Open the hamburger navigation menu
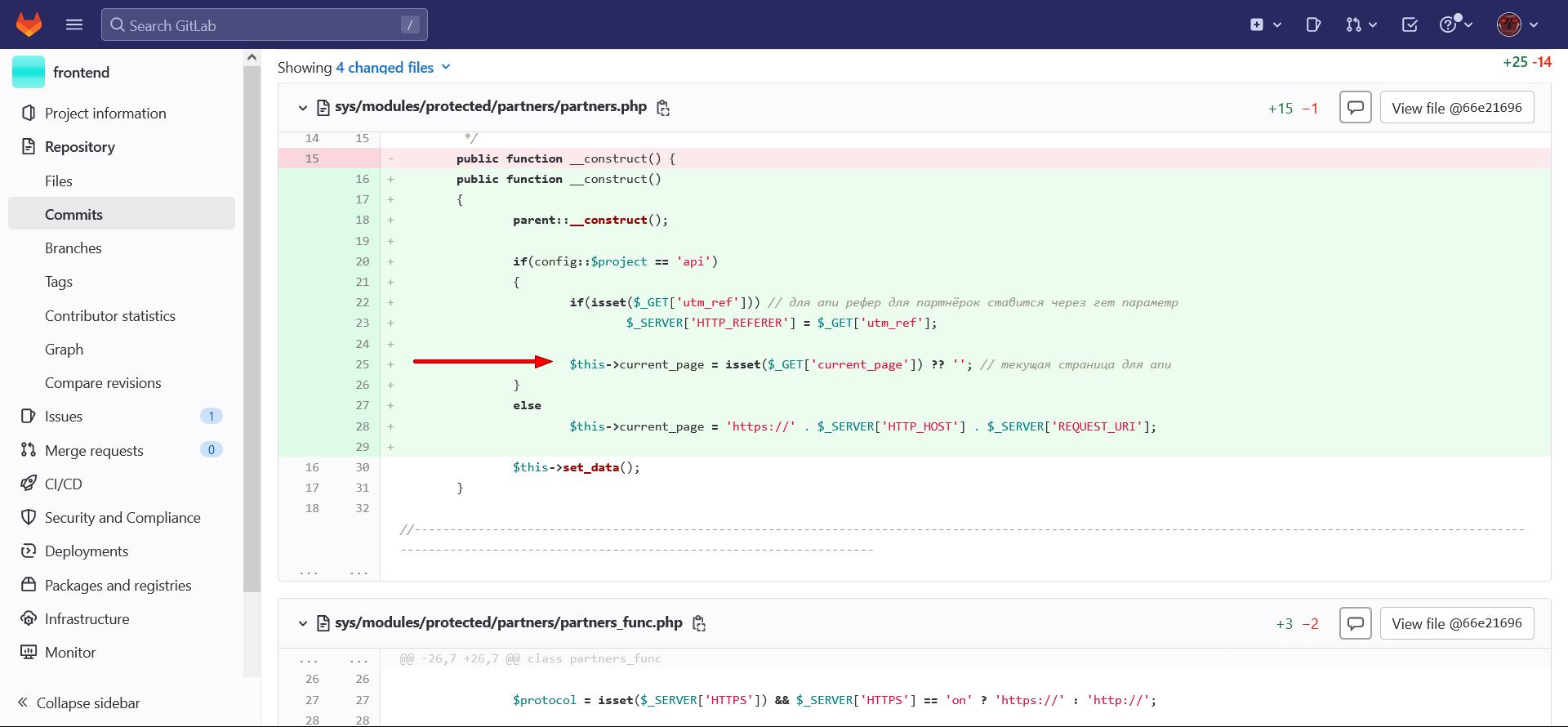The image size is (1568, 727). [74, 25]
